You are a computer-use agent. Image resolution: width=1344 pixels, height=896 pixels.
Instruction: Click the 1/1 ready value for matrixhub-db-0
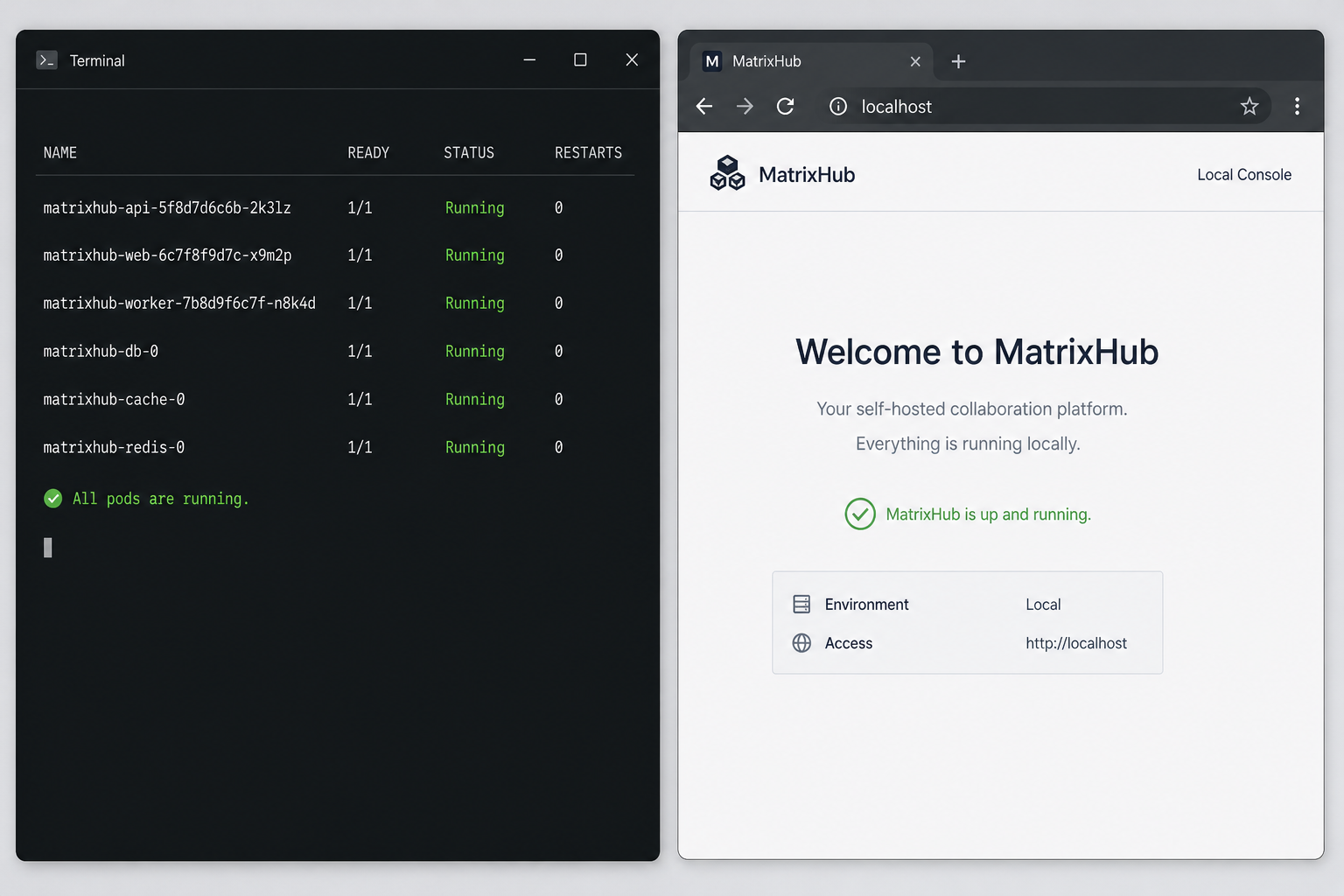point(360,352)
